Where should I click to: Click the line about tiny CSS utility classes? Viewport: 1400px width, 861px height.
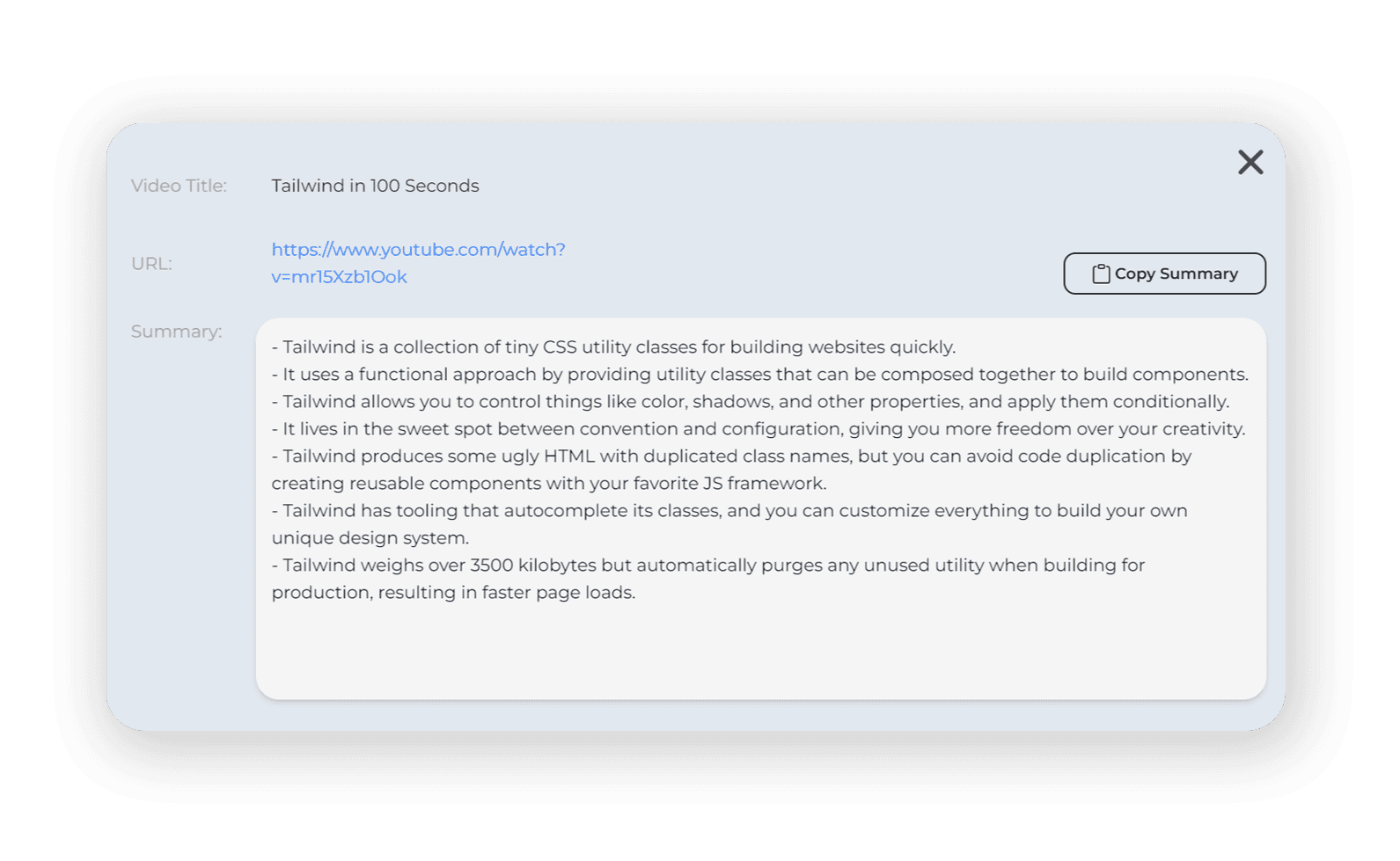pos(613,347)
